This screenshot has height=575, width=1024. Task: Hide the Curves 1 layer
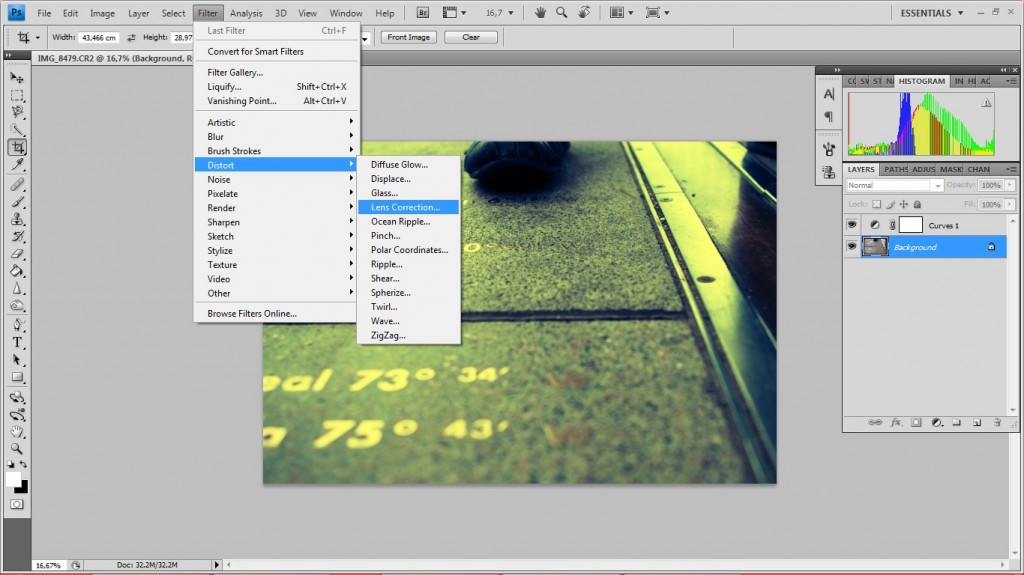point(852,226)
